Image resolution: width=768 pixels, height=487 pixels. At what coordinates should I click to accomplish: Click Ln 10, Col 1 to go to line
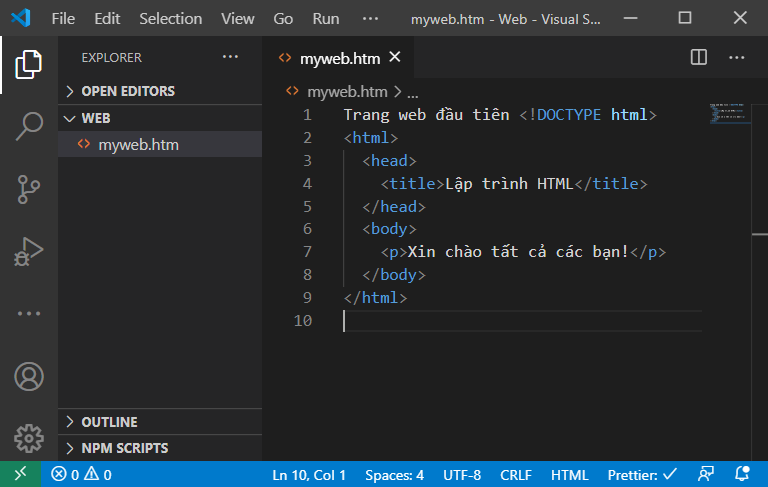point(309,475)
